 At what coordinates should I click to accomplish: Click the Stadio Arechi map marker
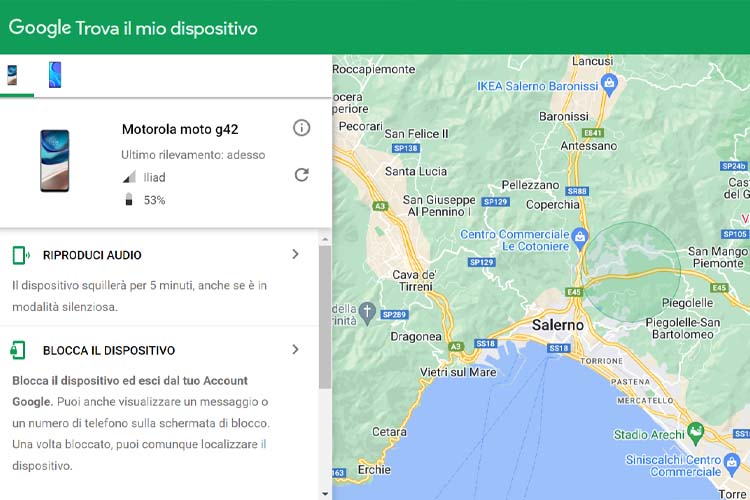695,433
